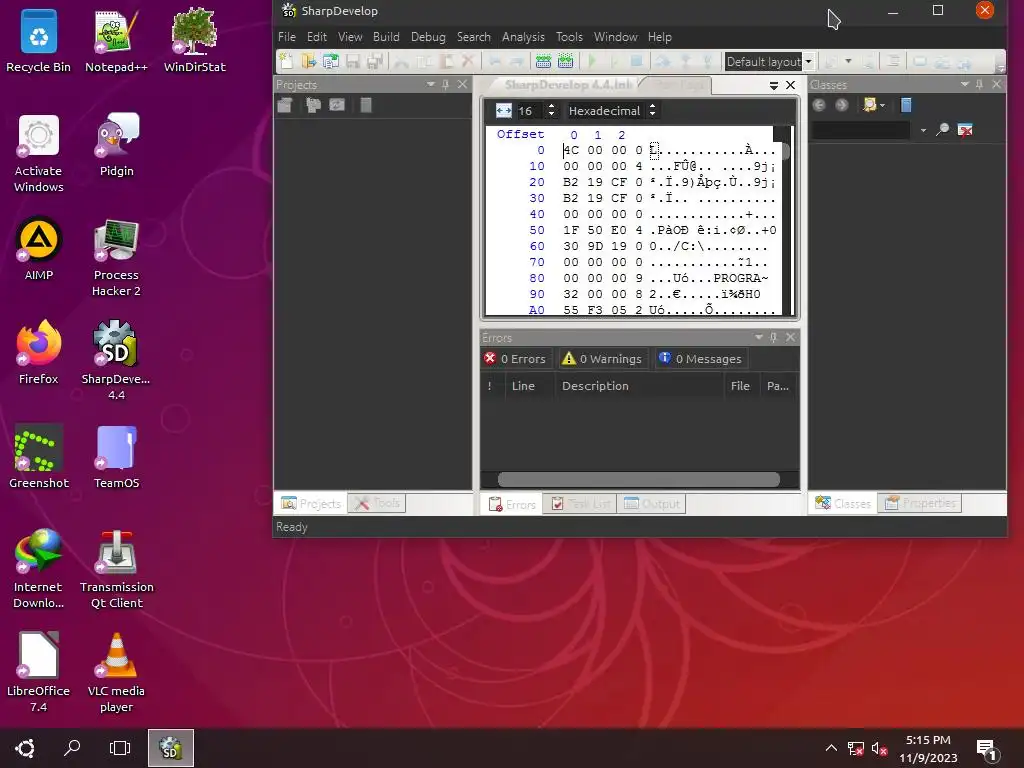Click the blue book icon in Classes panel
This screenshot has height=768, width=1024.
tap(906, 105)
